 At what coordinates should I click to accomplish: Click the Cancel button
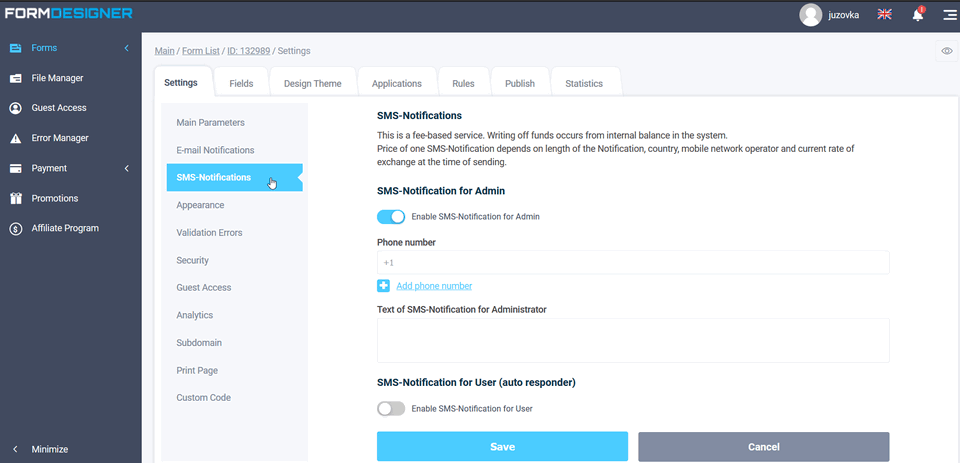pos(764,446)
